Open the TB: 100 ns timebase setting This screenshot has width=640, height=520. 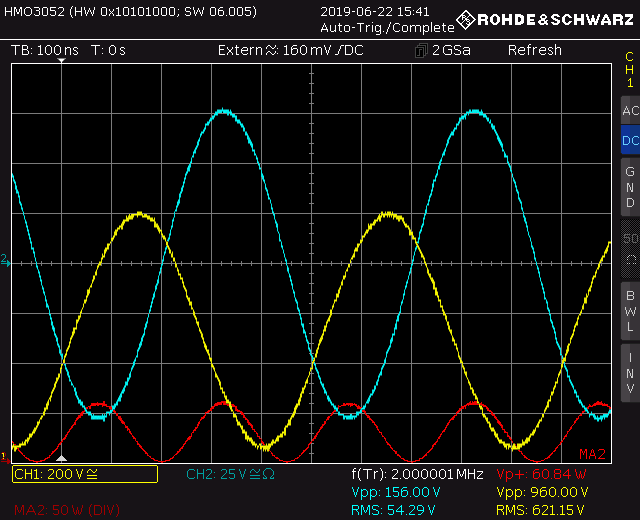[45, 50]
